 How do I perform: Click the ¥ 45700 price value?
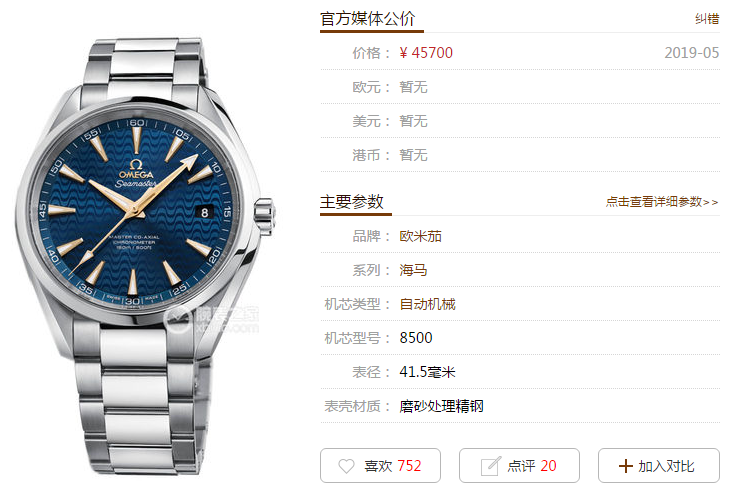point(426,52)
